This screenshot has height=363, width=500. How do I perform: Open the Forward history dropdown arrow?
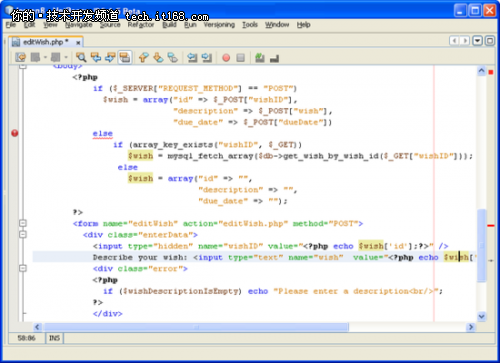[66, 58]
